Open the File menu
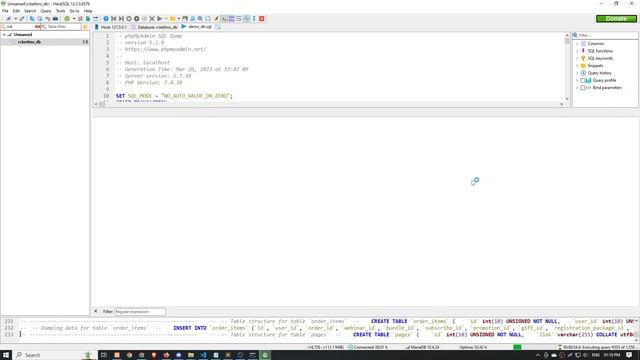Viewport: 640px width, 360px height. 5,11
